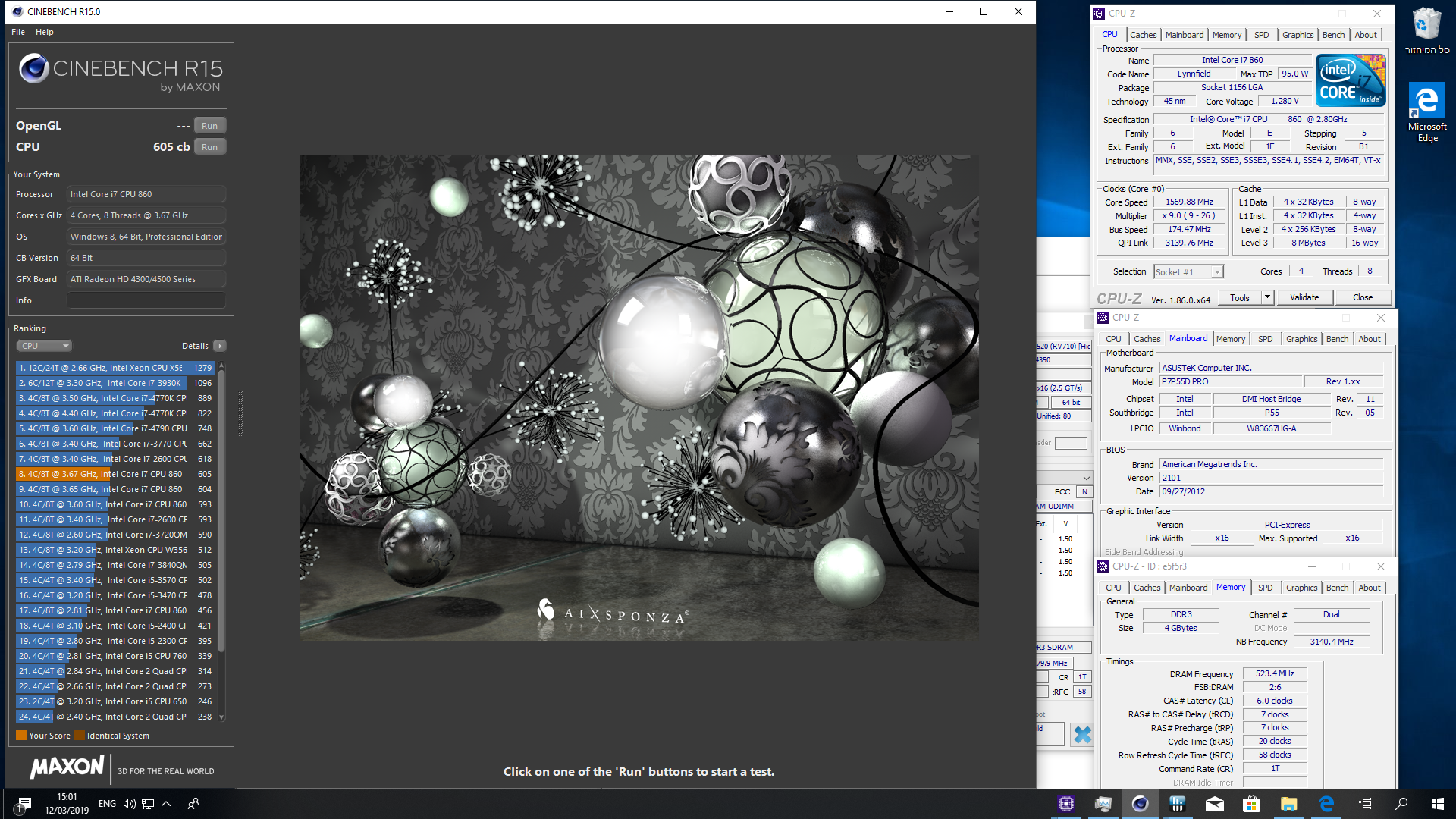Open the CPU ranking type dropdown
The image size is (1456, 819).
tap(44, 346)
